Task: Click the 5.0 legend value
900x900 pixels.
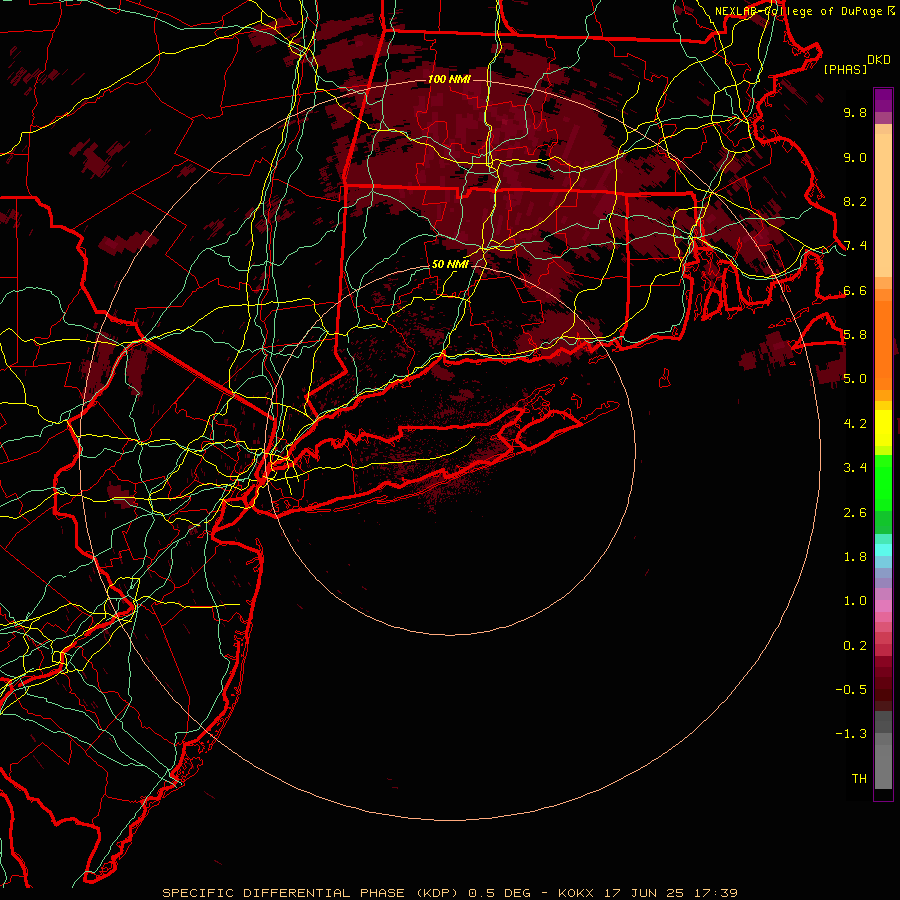Action: click(x=855, y=379)
